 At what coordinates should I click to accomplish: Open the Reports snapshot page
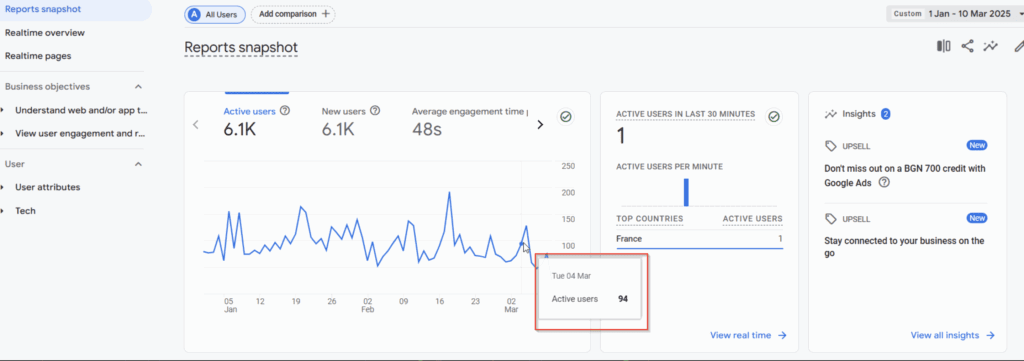44,9
